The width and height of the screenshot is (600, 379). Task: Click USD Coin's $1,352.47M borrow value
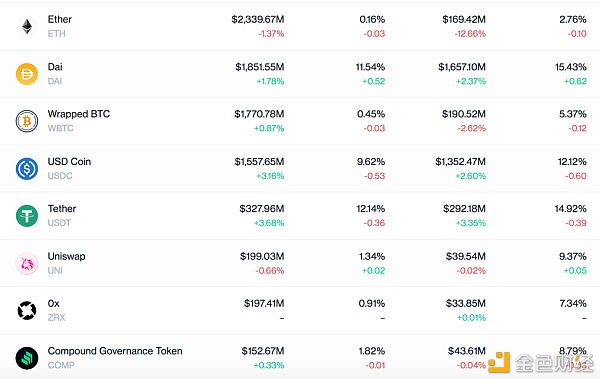460,162
